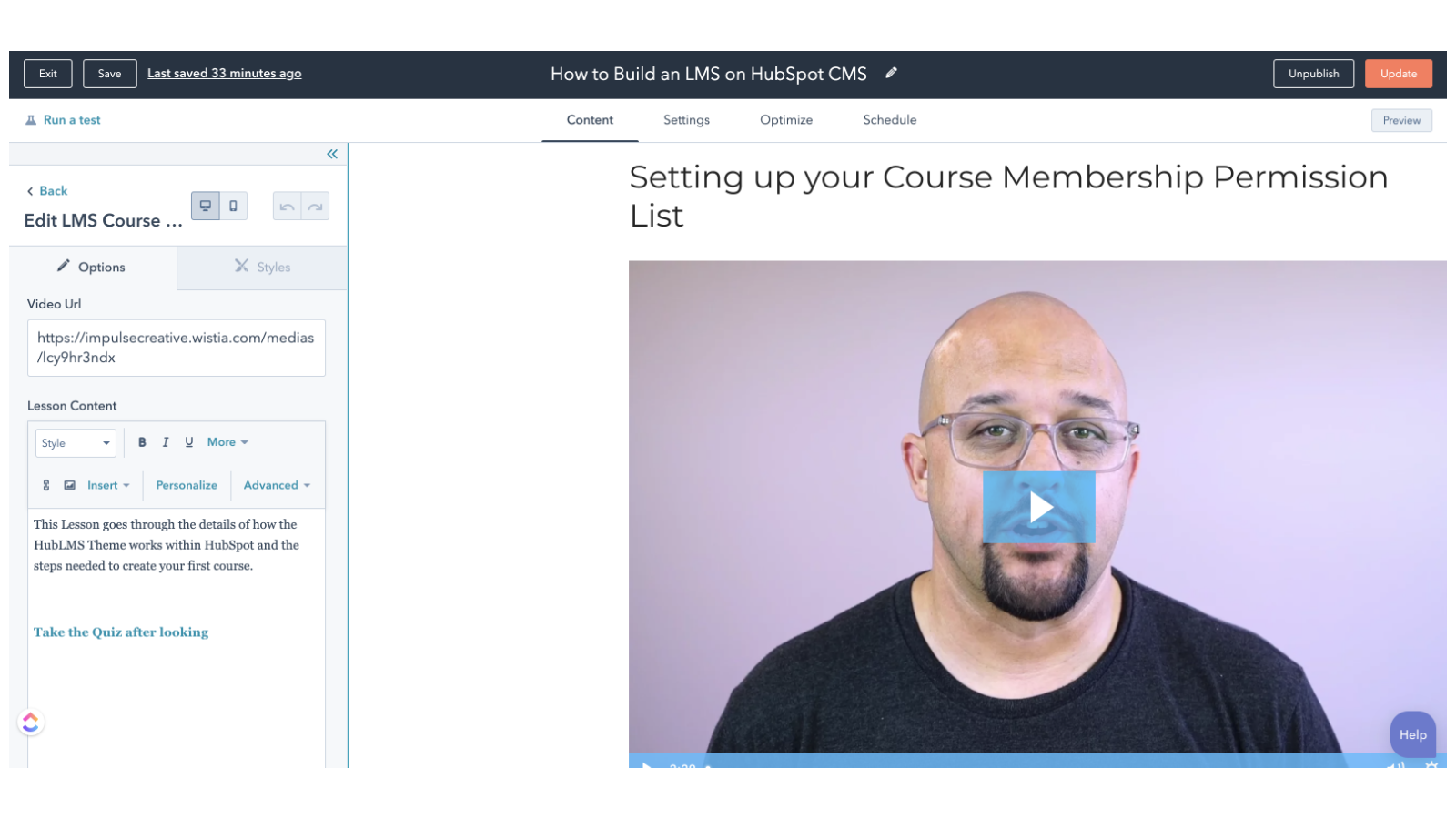Expand the More formatting dropdown
The width and height of the screenshot is (1456, 819).
227,442
